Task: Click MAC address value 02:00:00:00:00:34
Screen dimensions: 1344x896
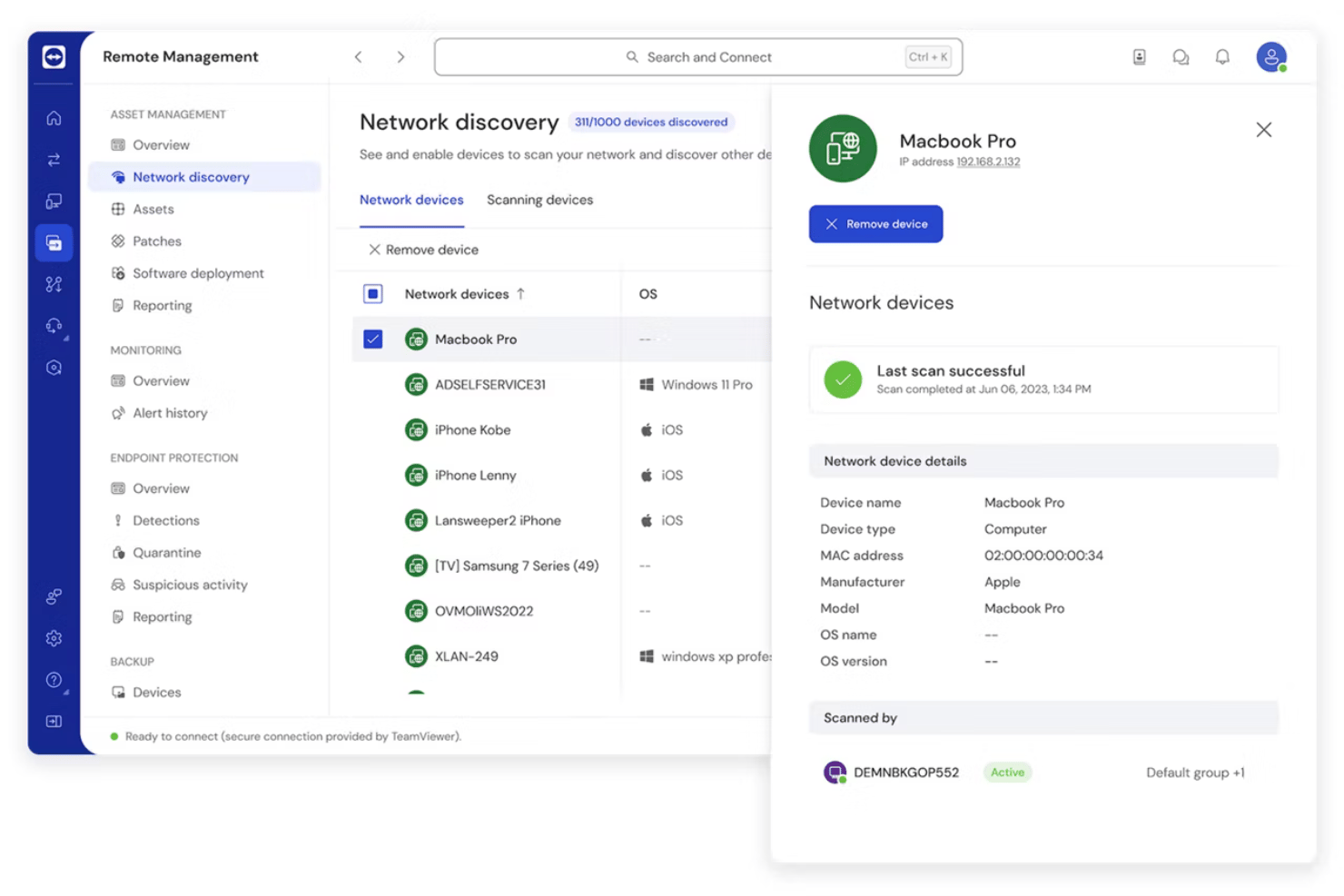Action: (1043, 556)
